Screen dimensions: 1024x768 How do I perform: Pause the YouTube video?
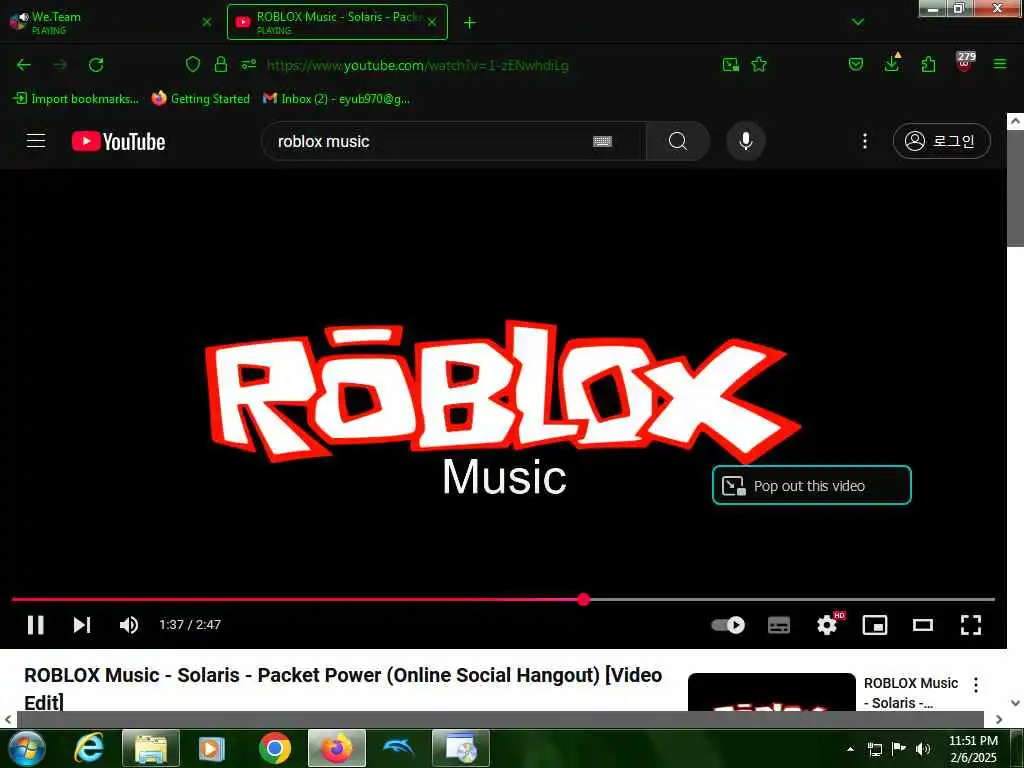coord(36,625)
